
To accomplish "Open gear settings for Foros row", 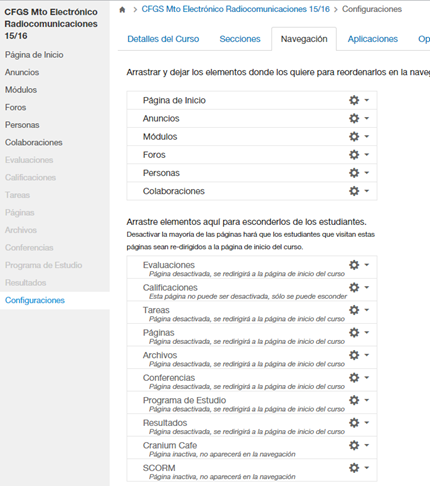I will [354, 155].
